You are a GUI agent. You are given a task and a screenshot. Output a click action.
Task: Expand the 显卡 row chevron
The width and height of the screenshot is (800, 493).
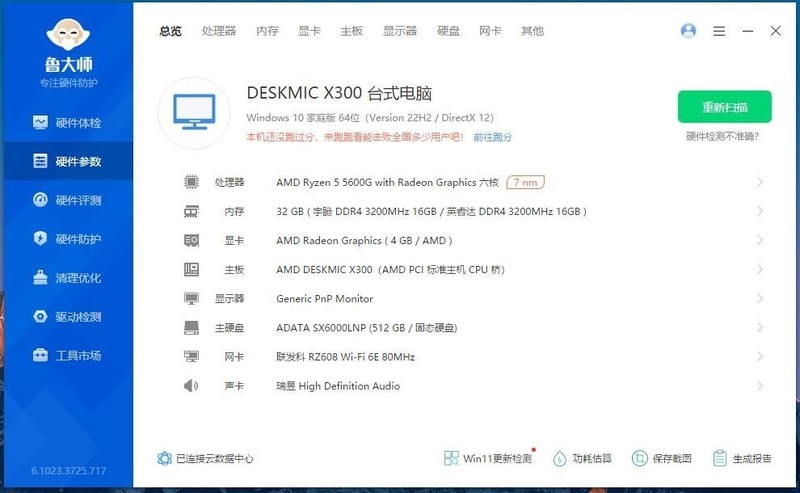(760, 240)
